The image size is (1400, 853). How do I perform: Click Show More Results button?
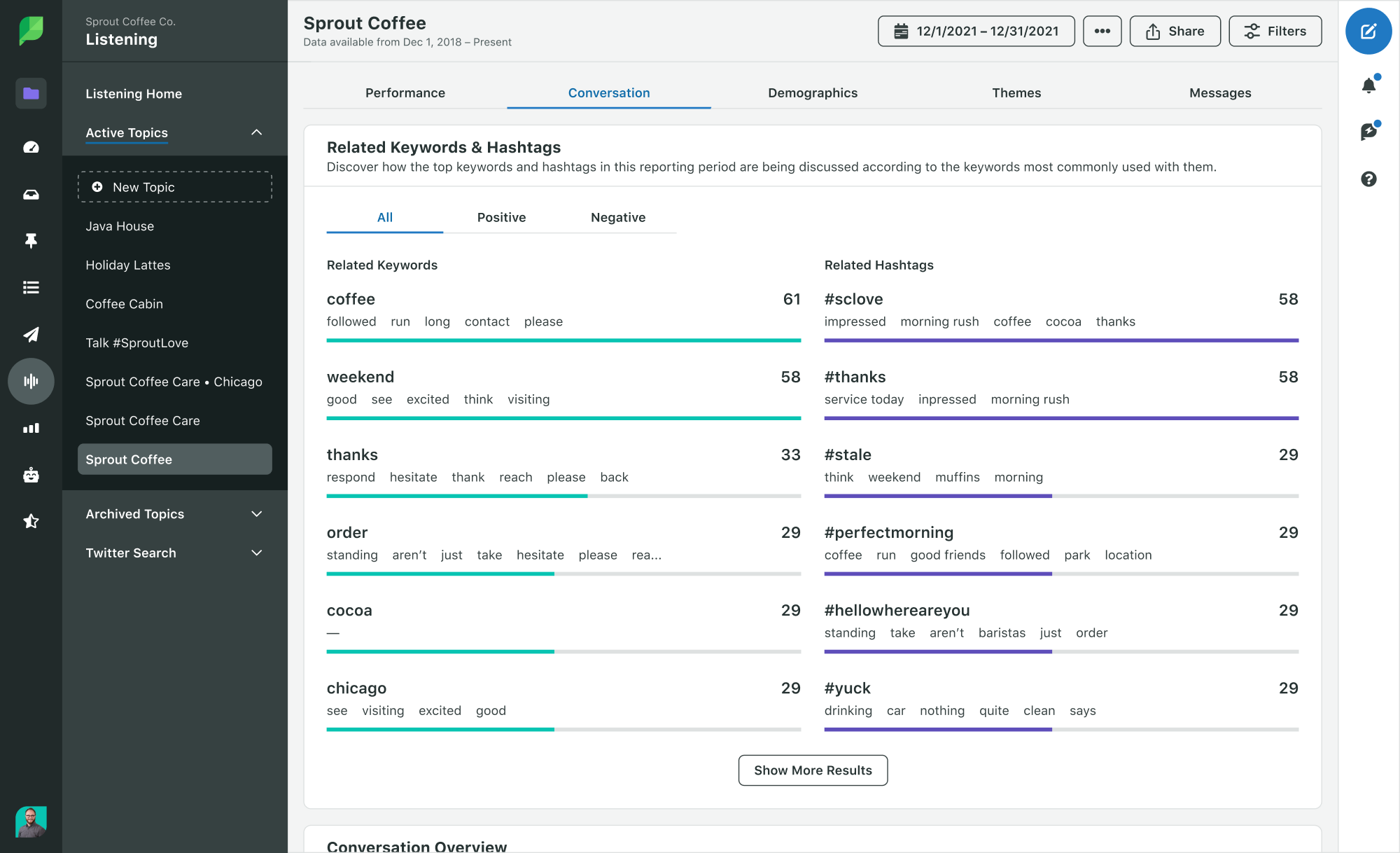pyautogui.click(x=813, y=769)
